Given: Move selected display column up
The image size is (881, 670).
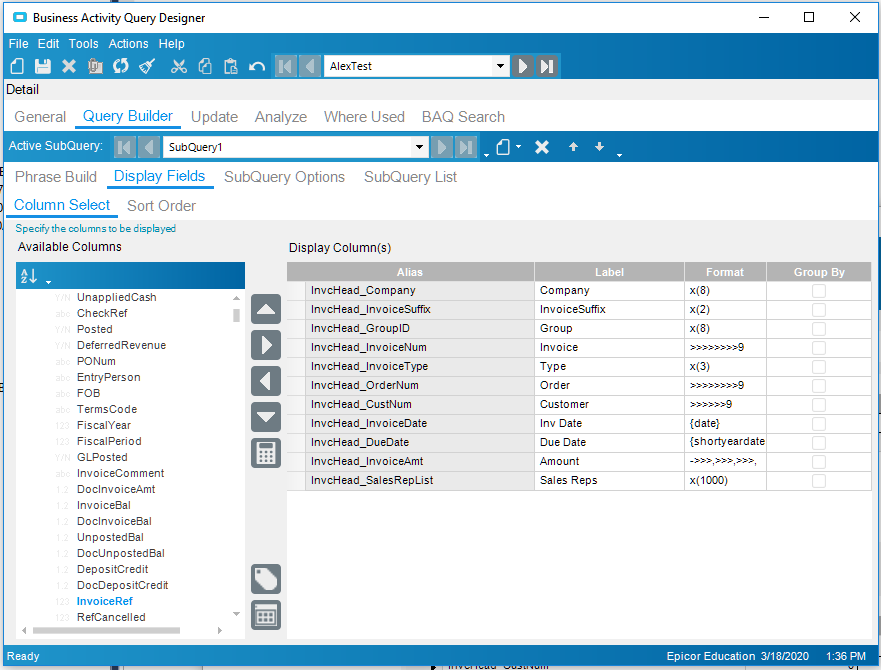Looking at the screenshot, I should pos(266,309).
